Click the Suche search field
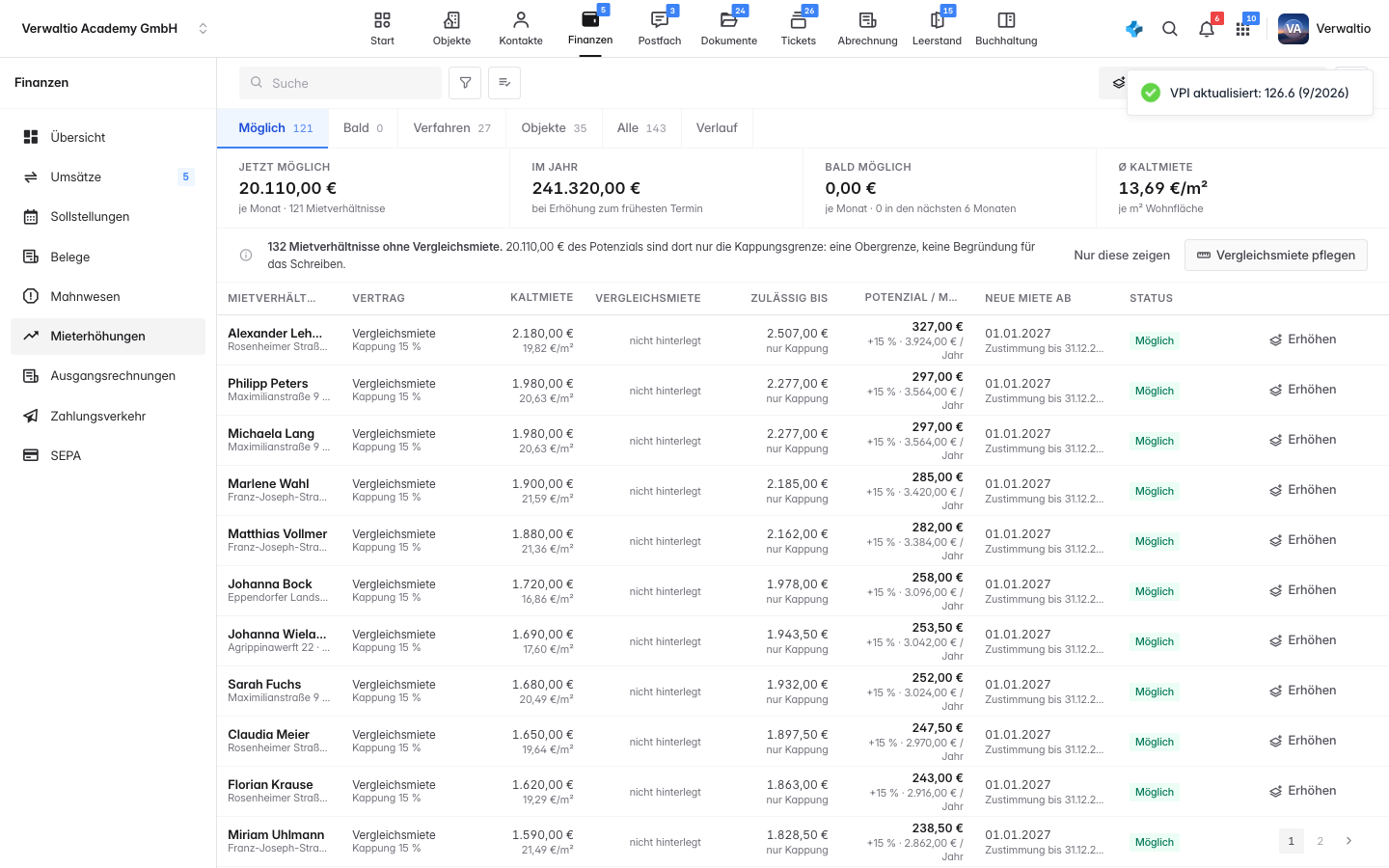This screenshot has width=1389, height=868. (x=340, y=83)
